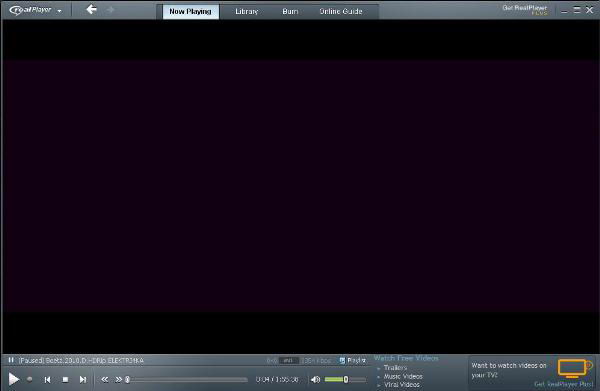
Task: Maximize the RealPlayer window
Action: [577, 10]
